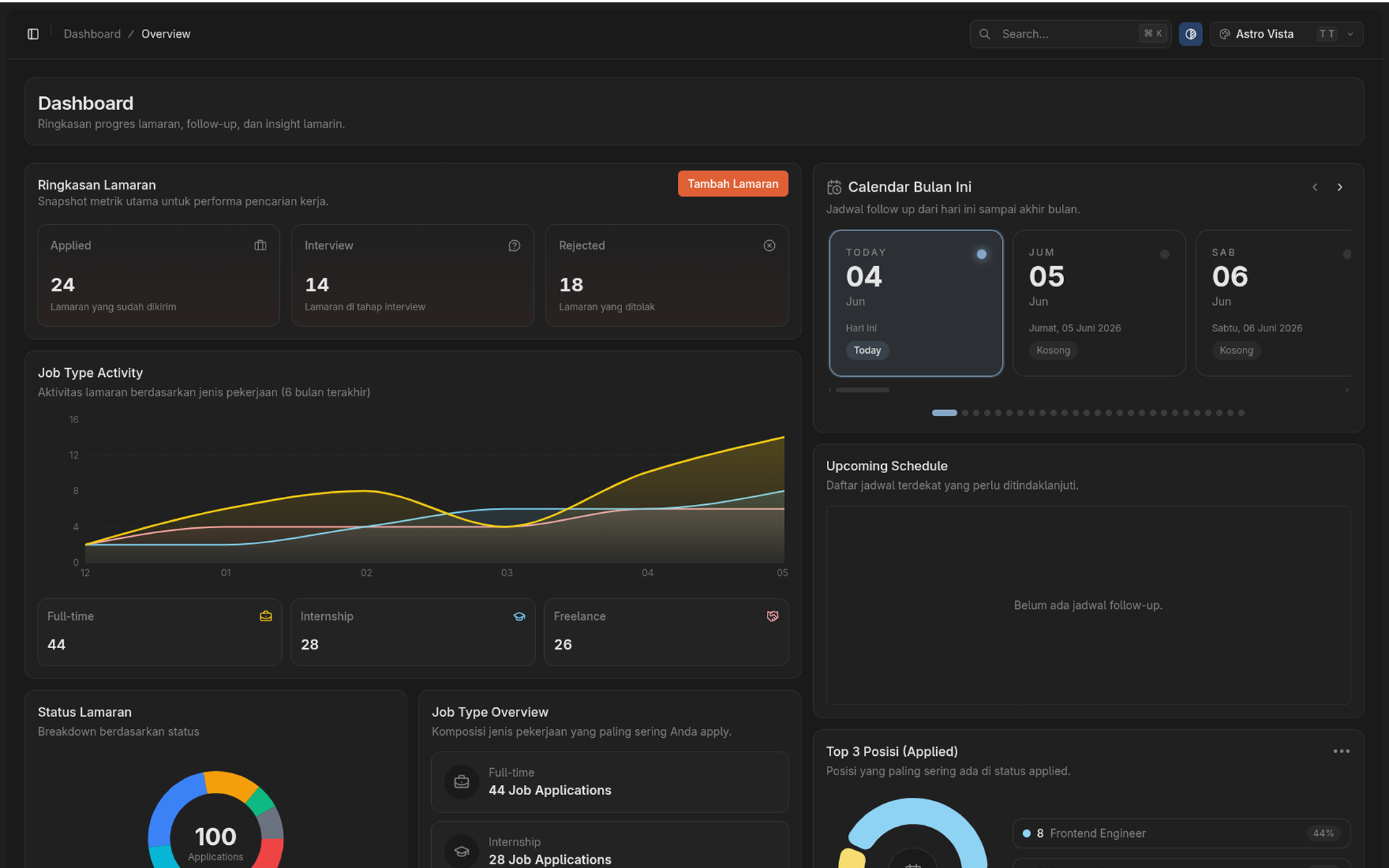Click the Internship 28 stat card
Screen dimensions: 1389x868
point(412,632)
